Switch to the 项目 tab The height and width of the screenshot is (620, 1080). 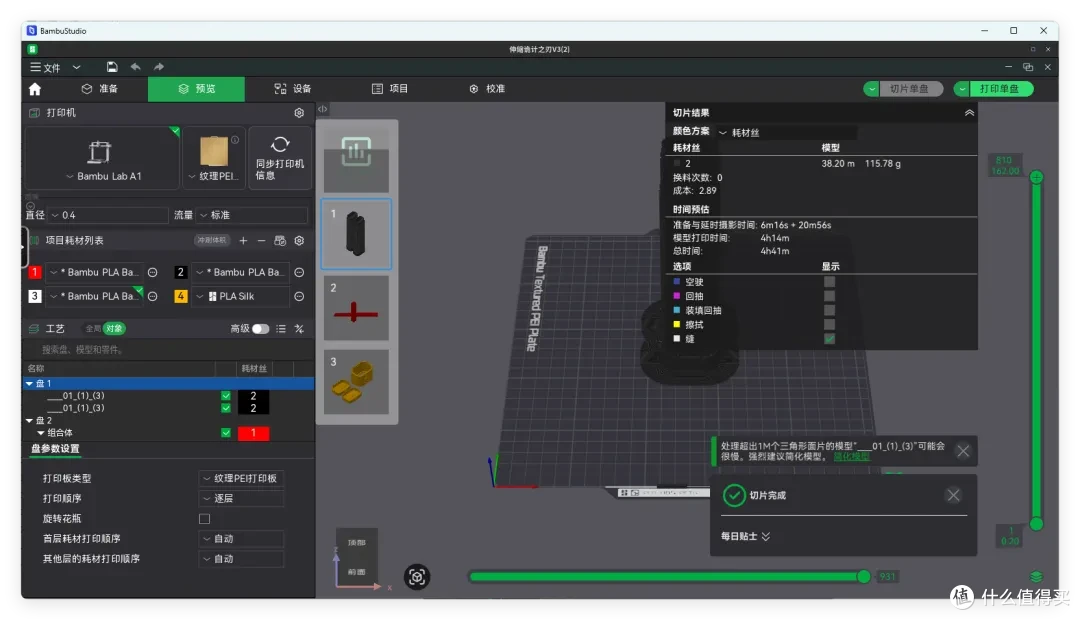390,89
